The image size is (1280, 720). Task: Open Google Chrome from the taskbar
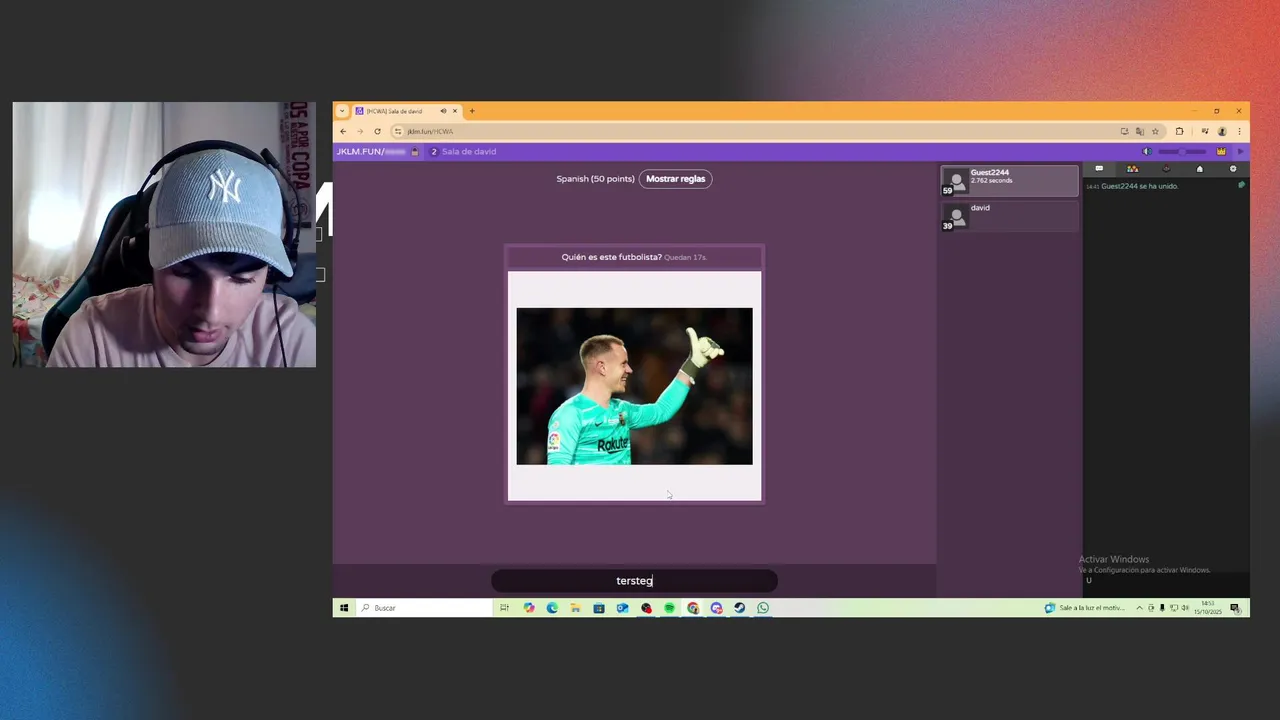coord(693,608)
